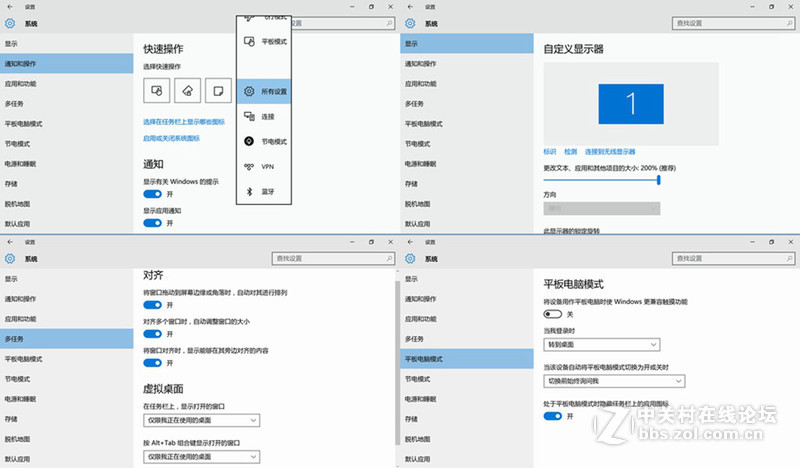Pick the 连接 entry in the popup list

[264, 116]
